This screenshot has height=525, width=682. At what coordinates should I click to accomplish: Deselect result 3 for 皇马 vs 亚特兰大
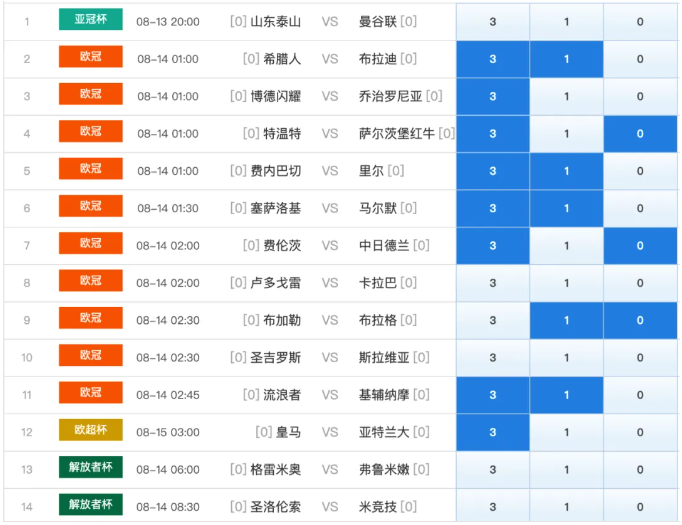click(x=493, y=432)
